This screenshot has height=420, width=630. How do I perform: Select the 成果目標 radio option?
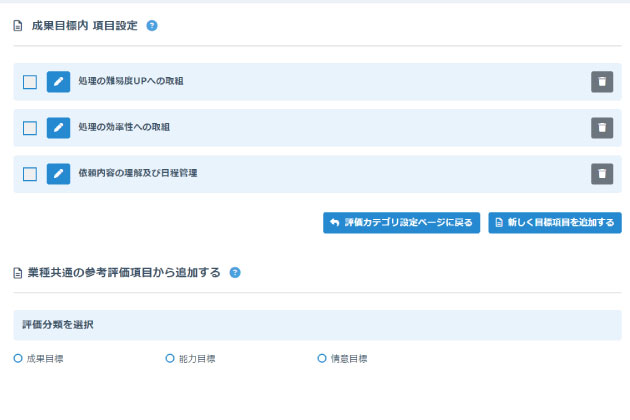pos(18,358)
